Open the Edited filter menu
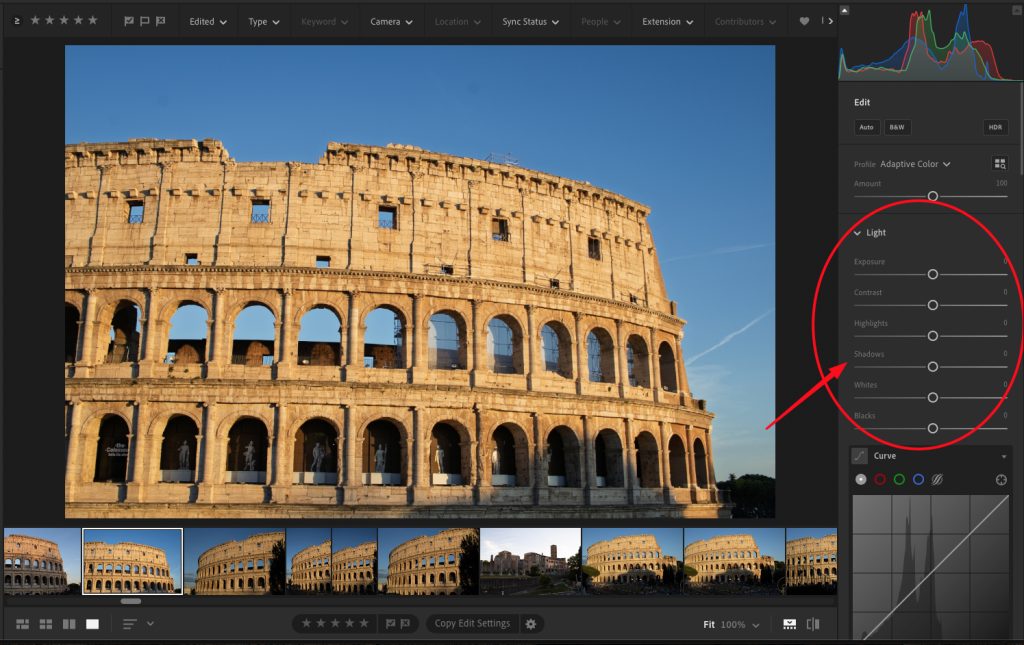 click(x=207, y=21)
